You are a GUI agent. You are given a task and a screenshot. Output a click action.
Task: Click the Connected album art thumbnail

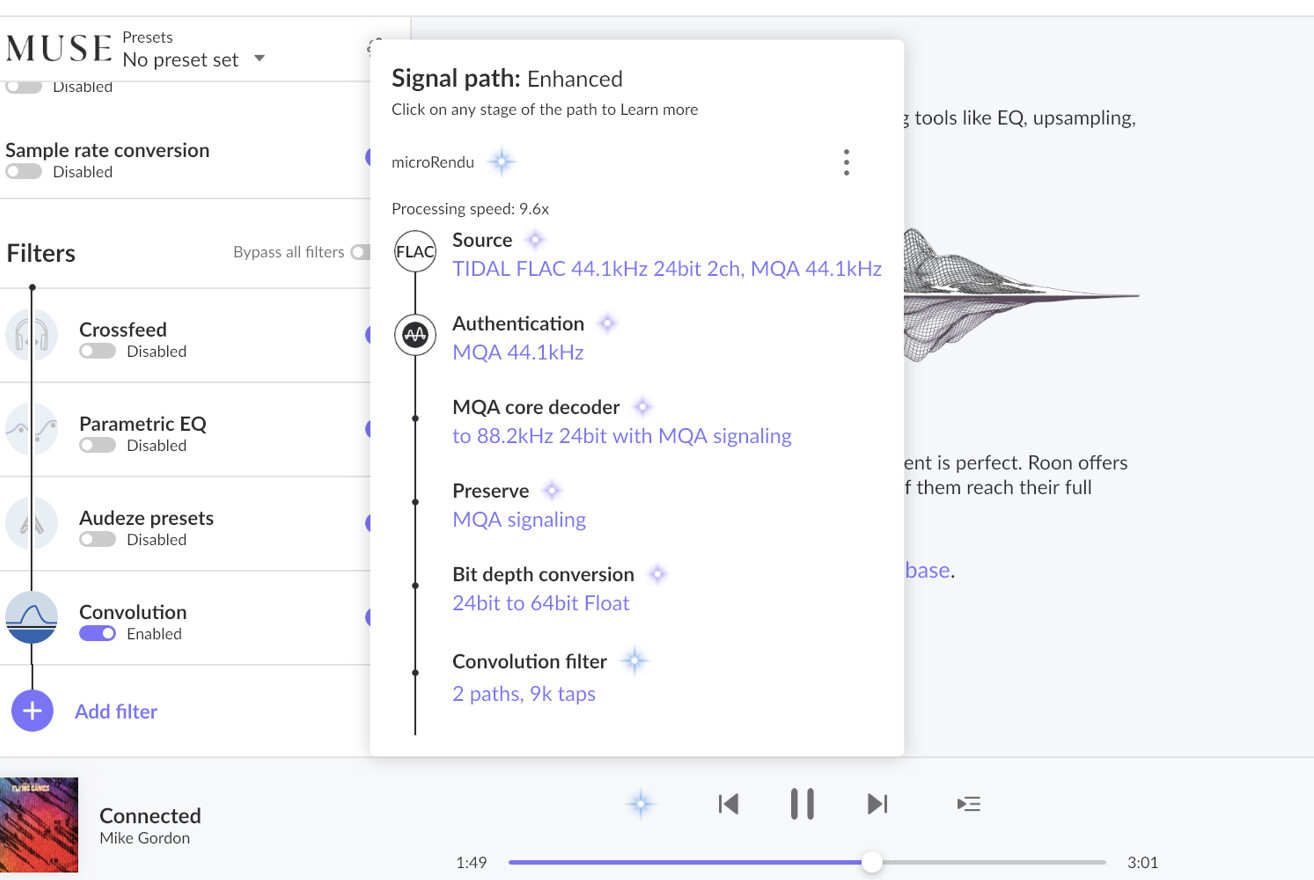pyautogui.click(x=39, y=825)
